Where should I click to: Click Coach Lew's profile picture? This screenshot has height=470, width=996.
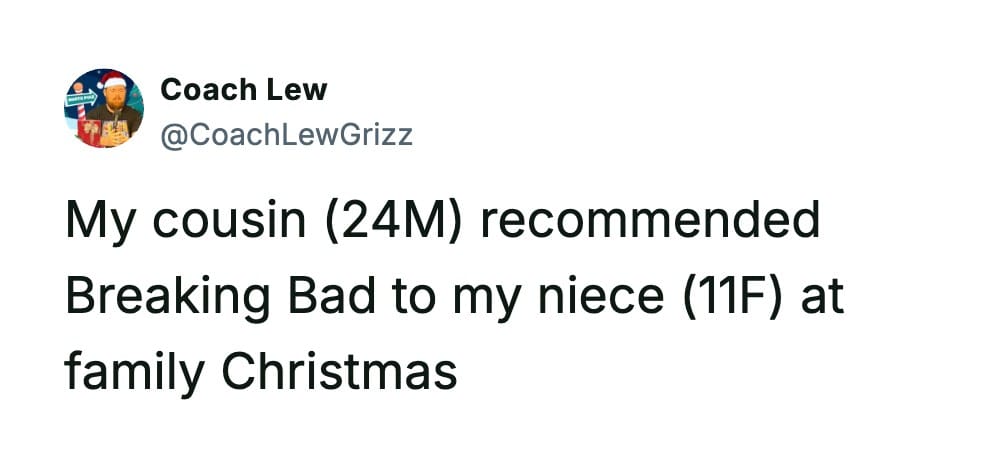tap(104, 109)
